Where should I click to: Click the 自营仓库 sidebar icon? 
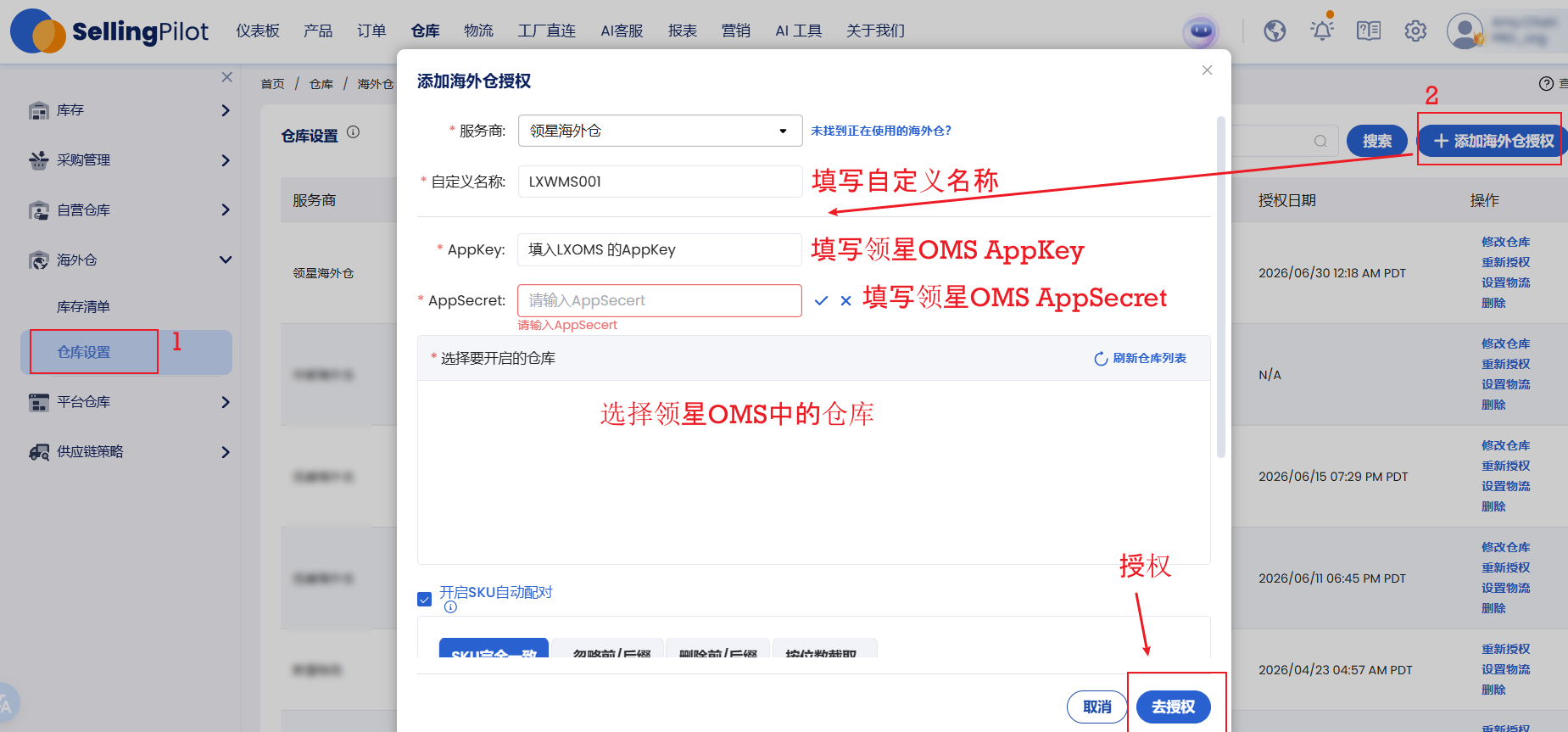(39, 210)
